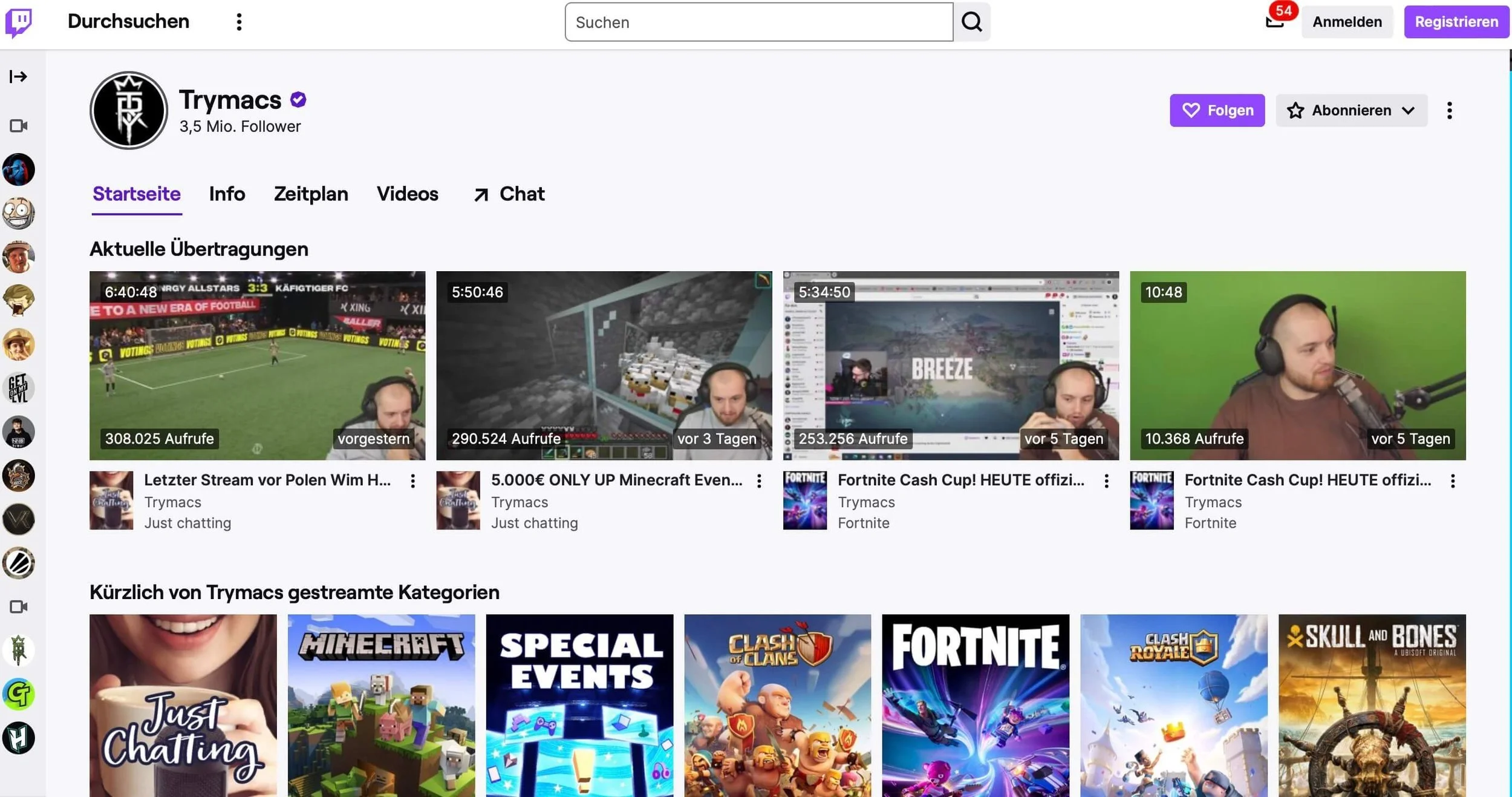Open options for Letzter Stream vor Polen video
The height and width of the screenshot is (797, 1512).
(x=412, y=480)
